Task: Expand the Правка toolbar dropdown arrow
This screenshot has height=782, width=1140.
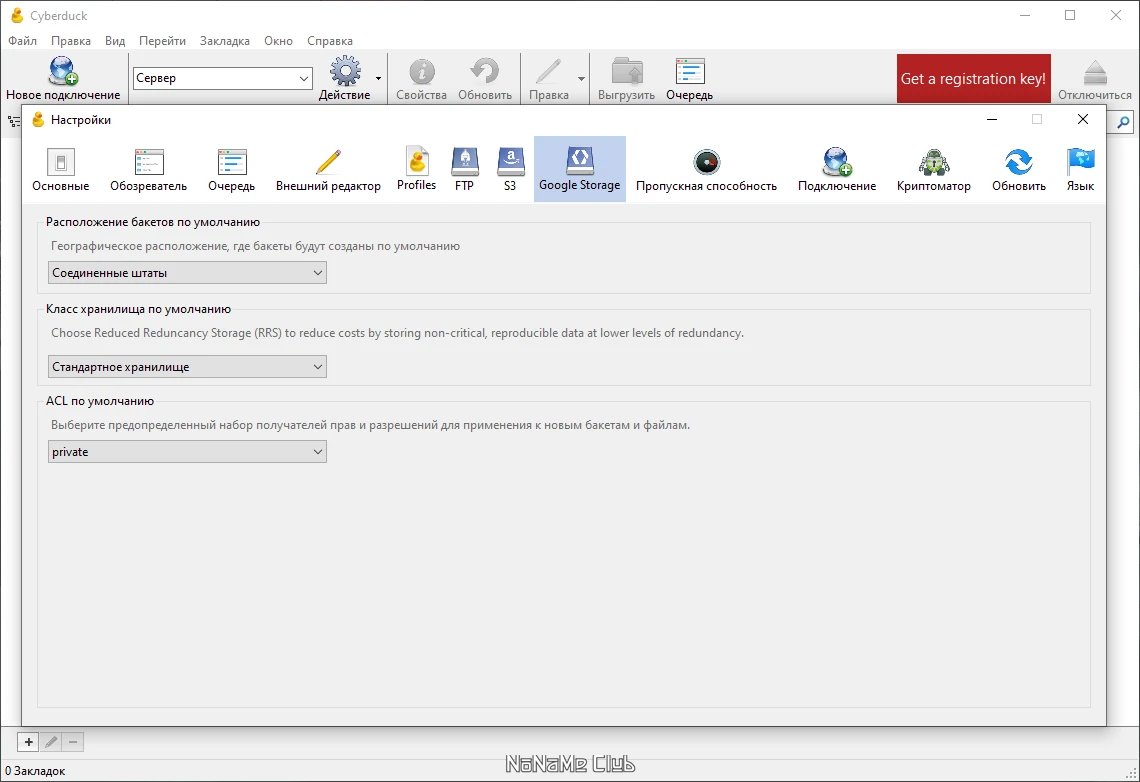Action: pyautogui.click(x=581, y=78)
